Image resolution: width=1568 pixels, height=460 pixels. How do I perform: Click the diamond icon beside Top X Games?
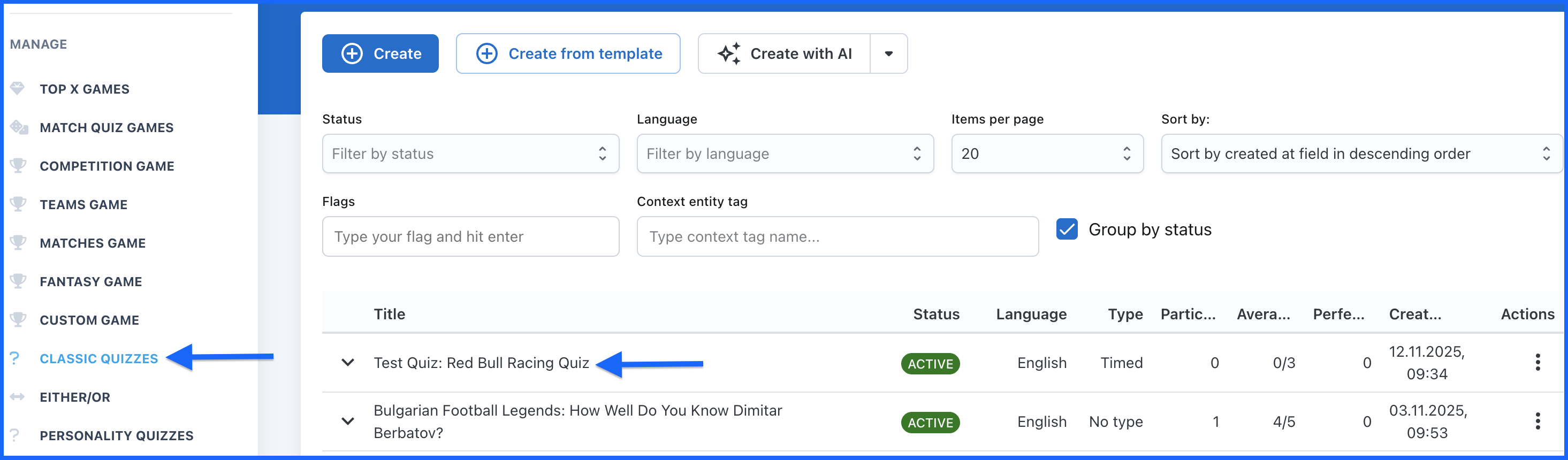pyautogui.click(x=18, y=89)
